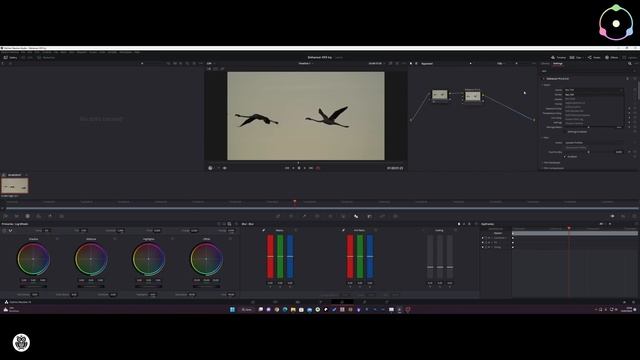Switch to the Deliver page icon
Image resolution: width=640 pixels, height=360 pixels.
[387, 302]
